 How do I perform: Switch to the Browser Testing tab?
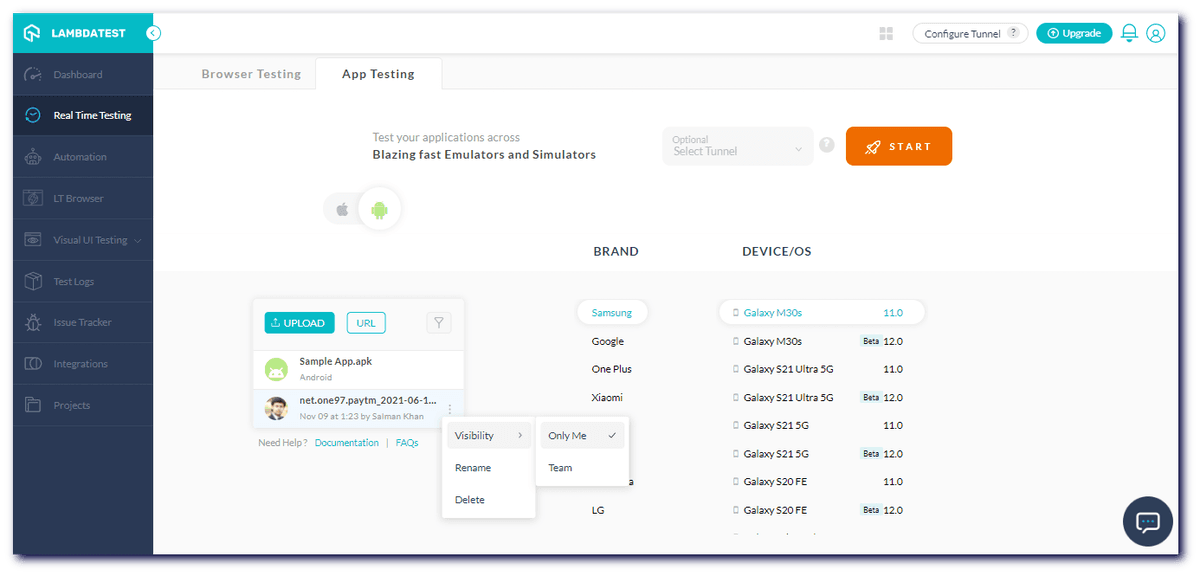tap(251, 74)
